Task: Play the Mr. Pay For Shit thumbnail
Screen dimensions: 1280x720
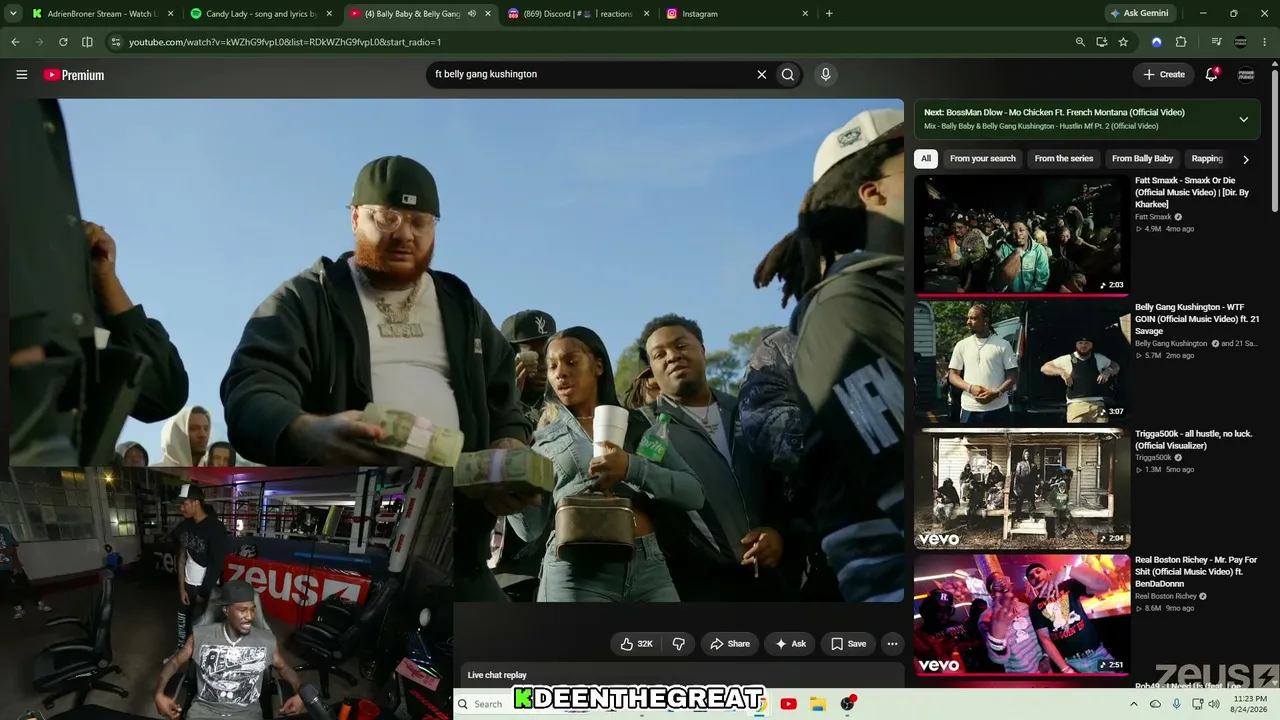Action: point(1022,615)
